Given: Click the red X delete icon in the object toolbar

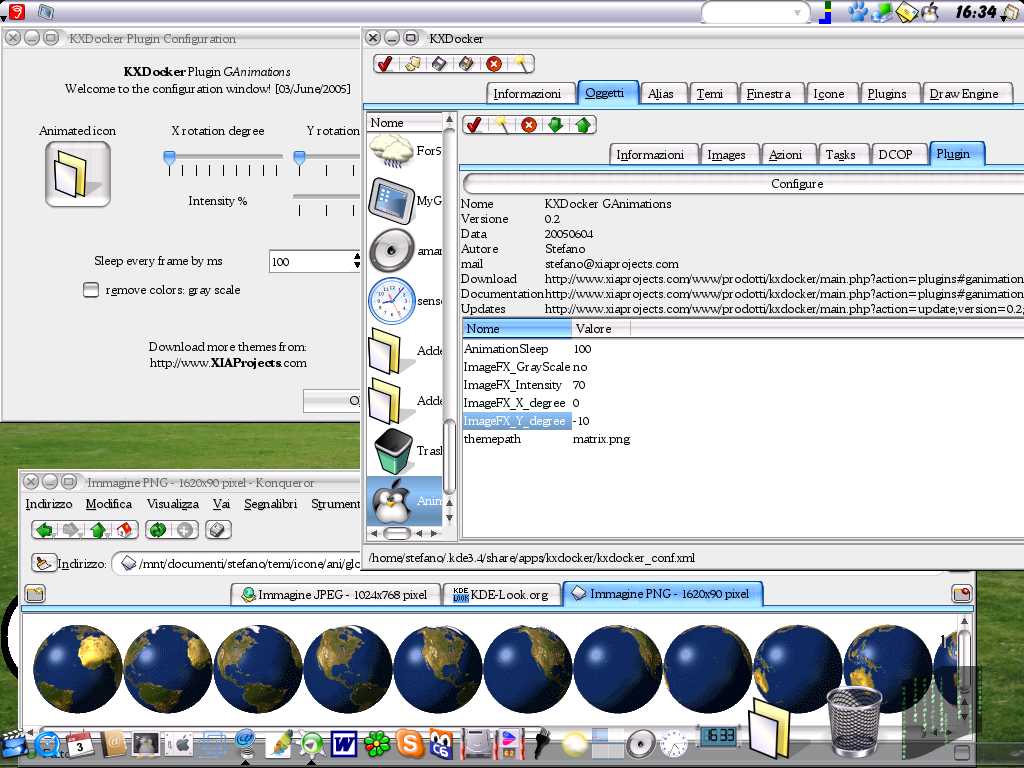Looking at the screenshot, I should (x=529, y=124).
